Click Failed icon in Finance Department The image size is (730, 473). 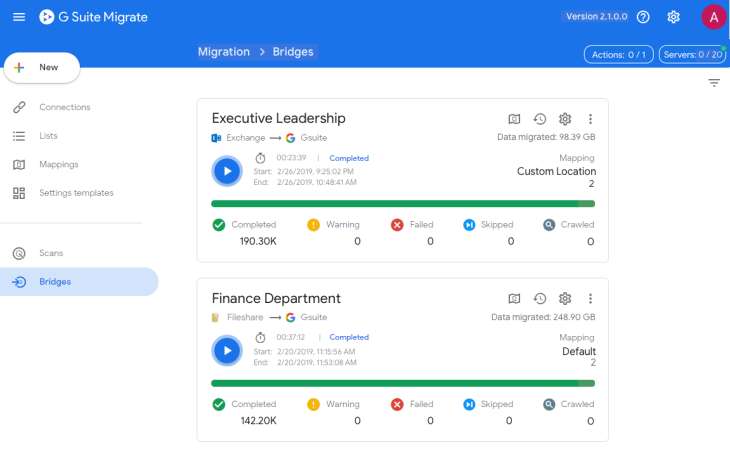coord(397,404)
